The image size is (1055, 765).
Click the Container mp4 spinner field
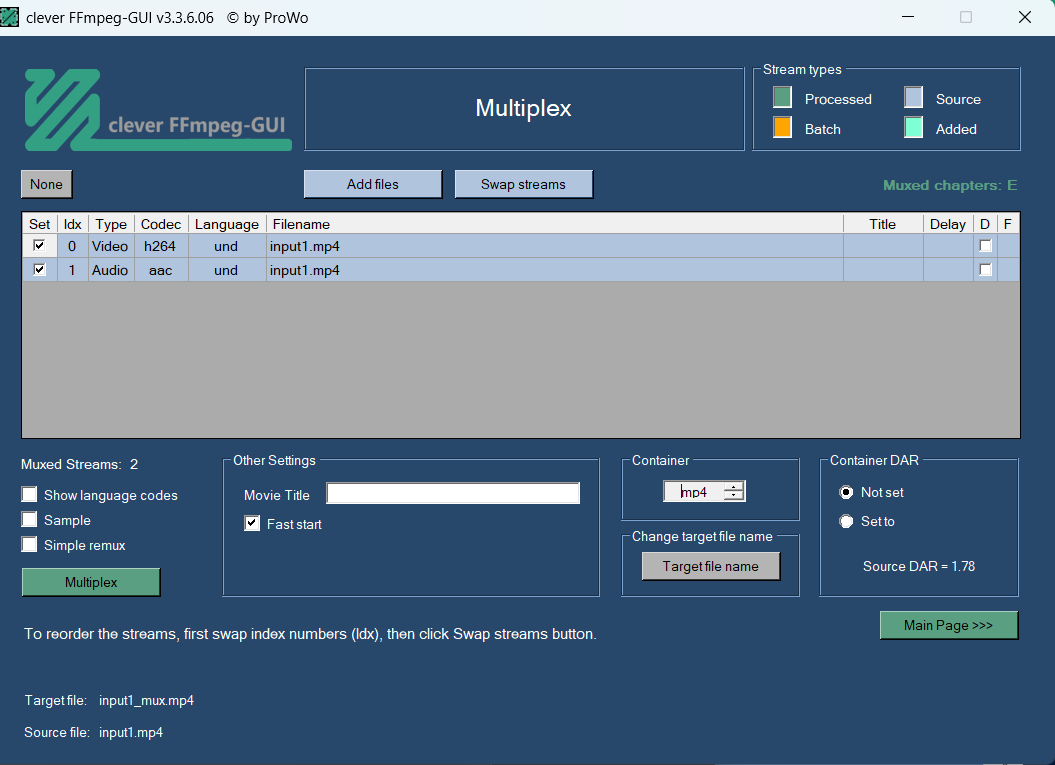[x=694, y=492]
